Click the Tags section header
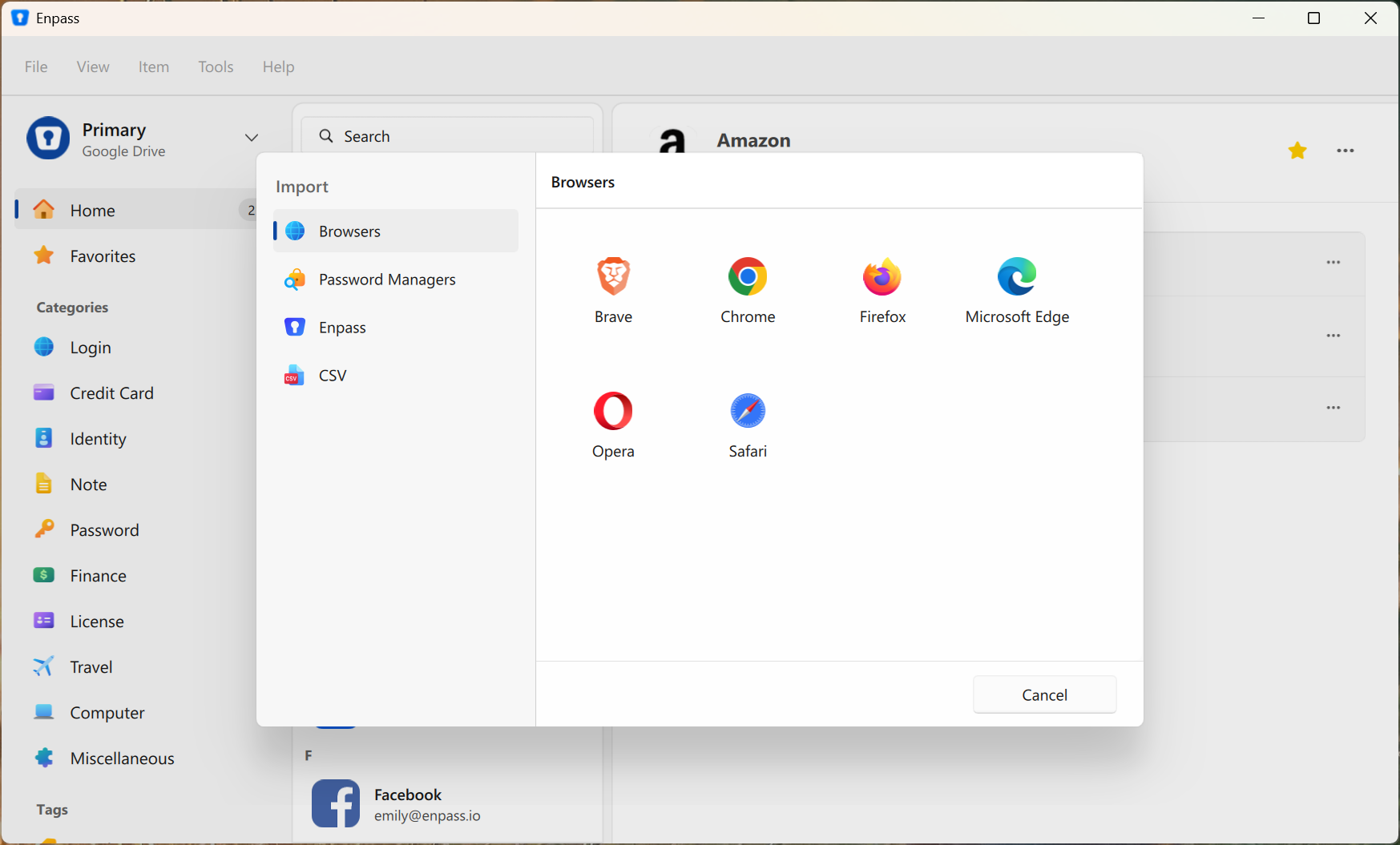The width and height of the screenshot is (1400, 845). coord(52,809)
